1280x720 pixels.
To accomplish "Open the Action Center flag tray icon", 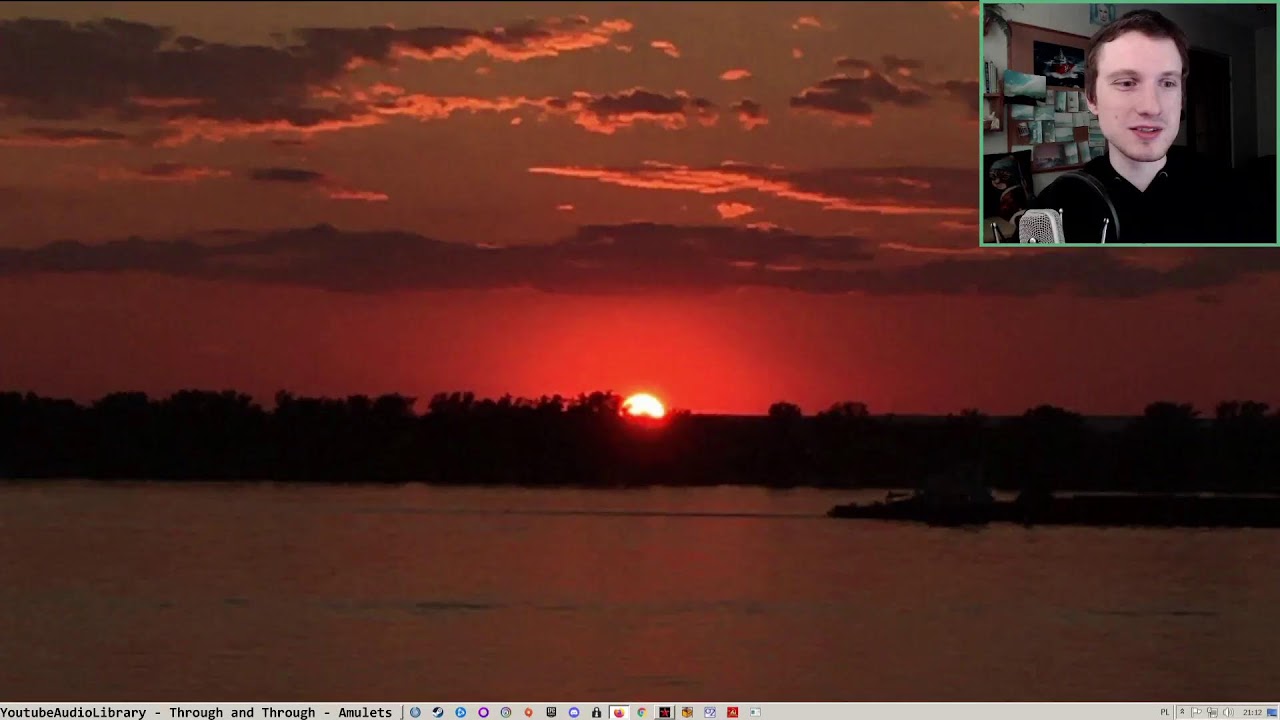I will pyautogui.click(x=1196, y=712).
